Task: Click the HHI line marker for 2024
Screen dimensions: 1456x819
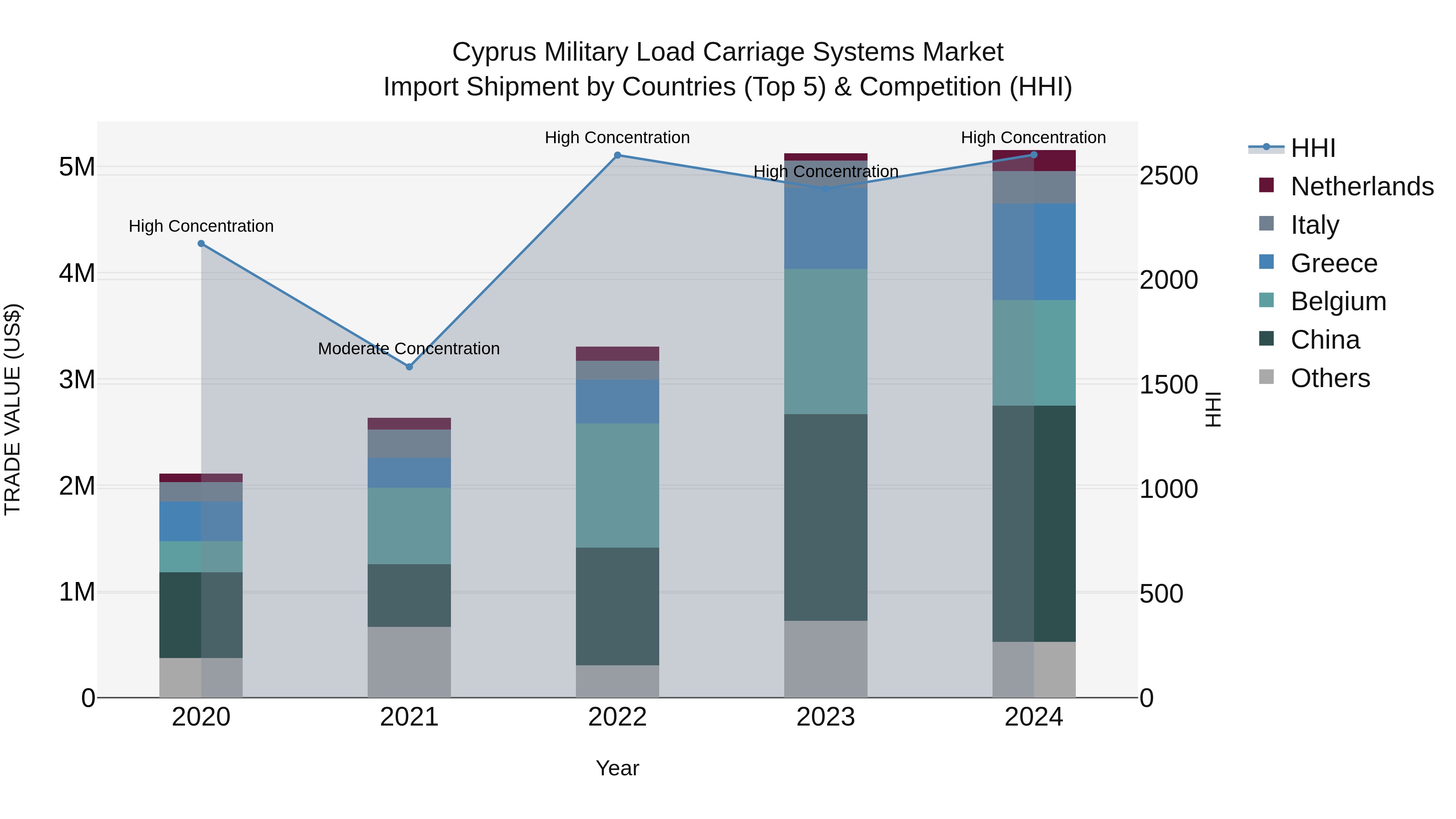Action: 1034,154
